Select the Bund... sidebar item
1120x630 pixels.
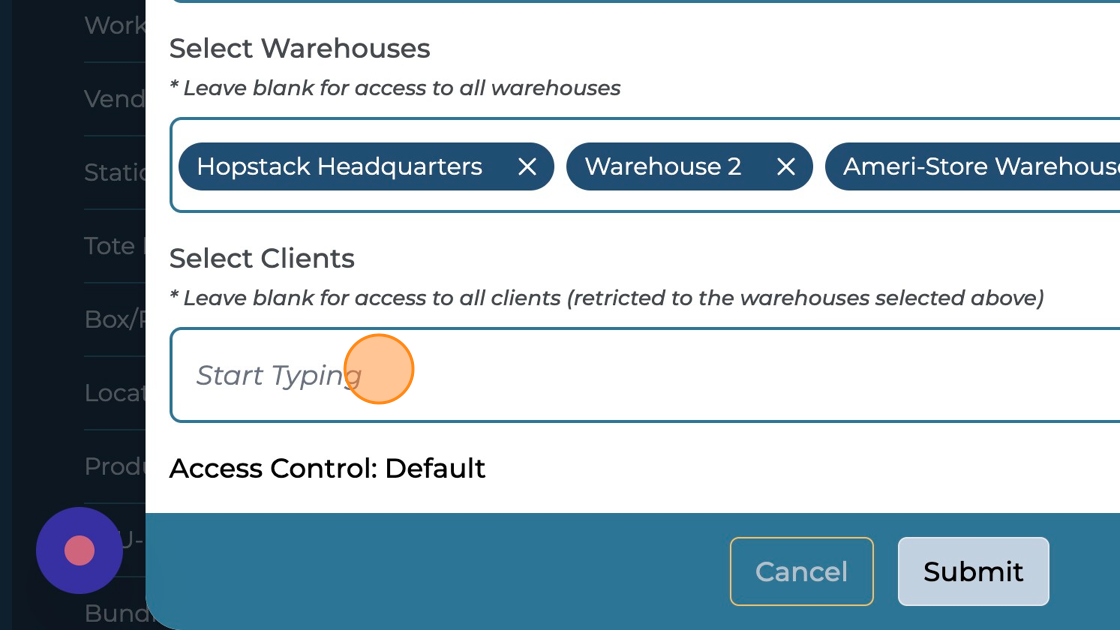(x=114, y=613)
